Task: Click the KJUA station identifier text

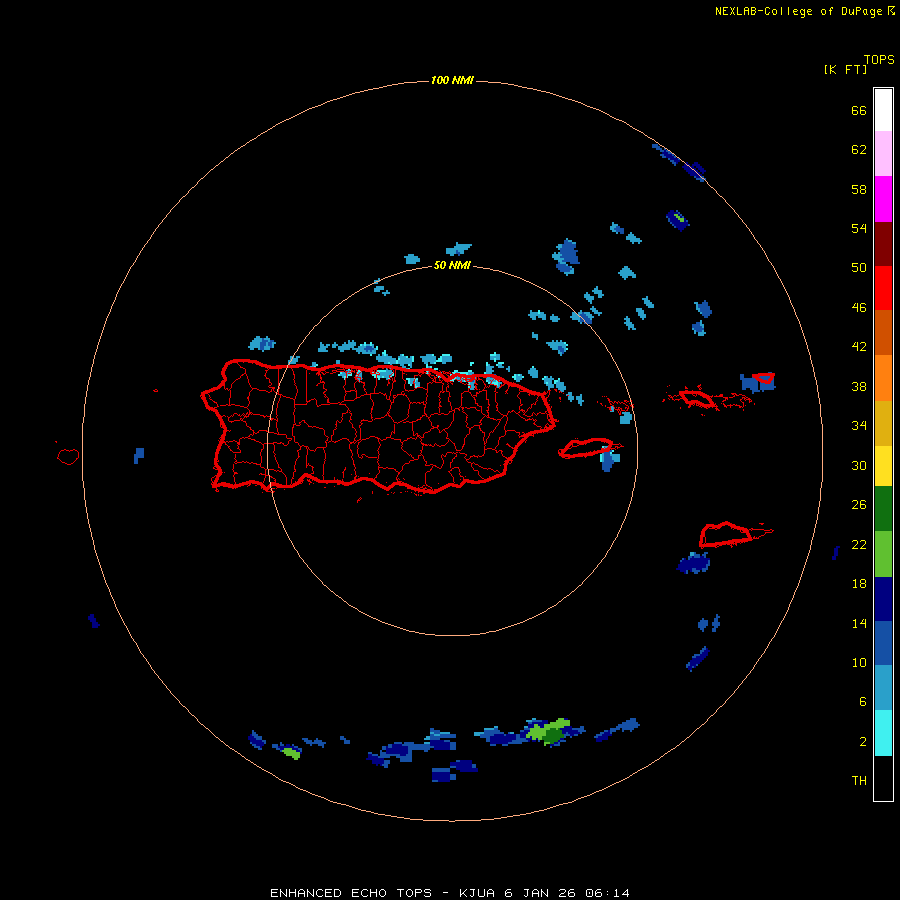Action: [x=476, y=893]
